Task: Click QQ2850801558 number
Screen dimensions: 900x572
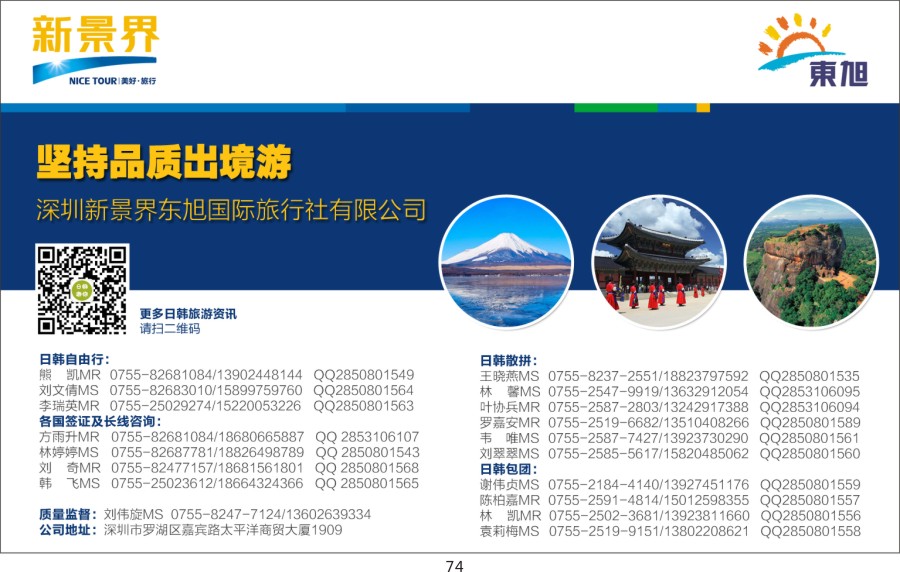Action: 810,531
